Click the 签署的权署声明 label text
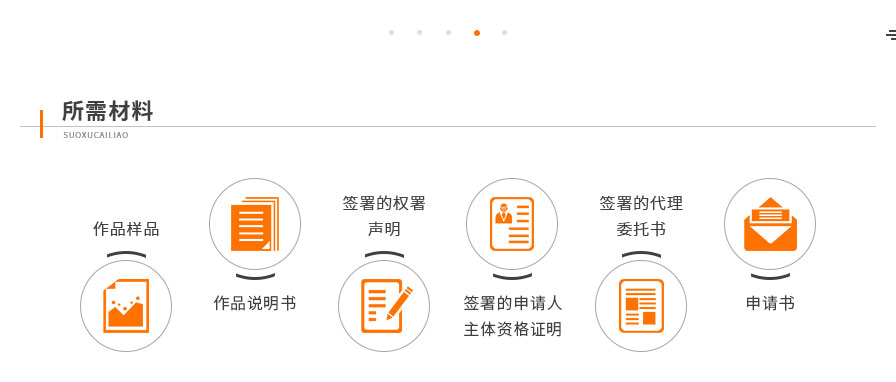The image size is (896, 382). pos(384,216)
